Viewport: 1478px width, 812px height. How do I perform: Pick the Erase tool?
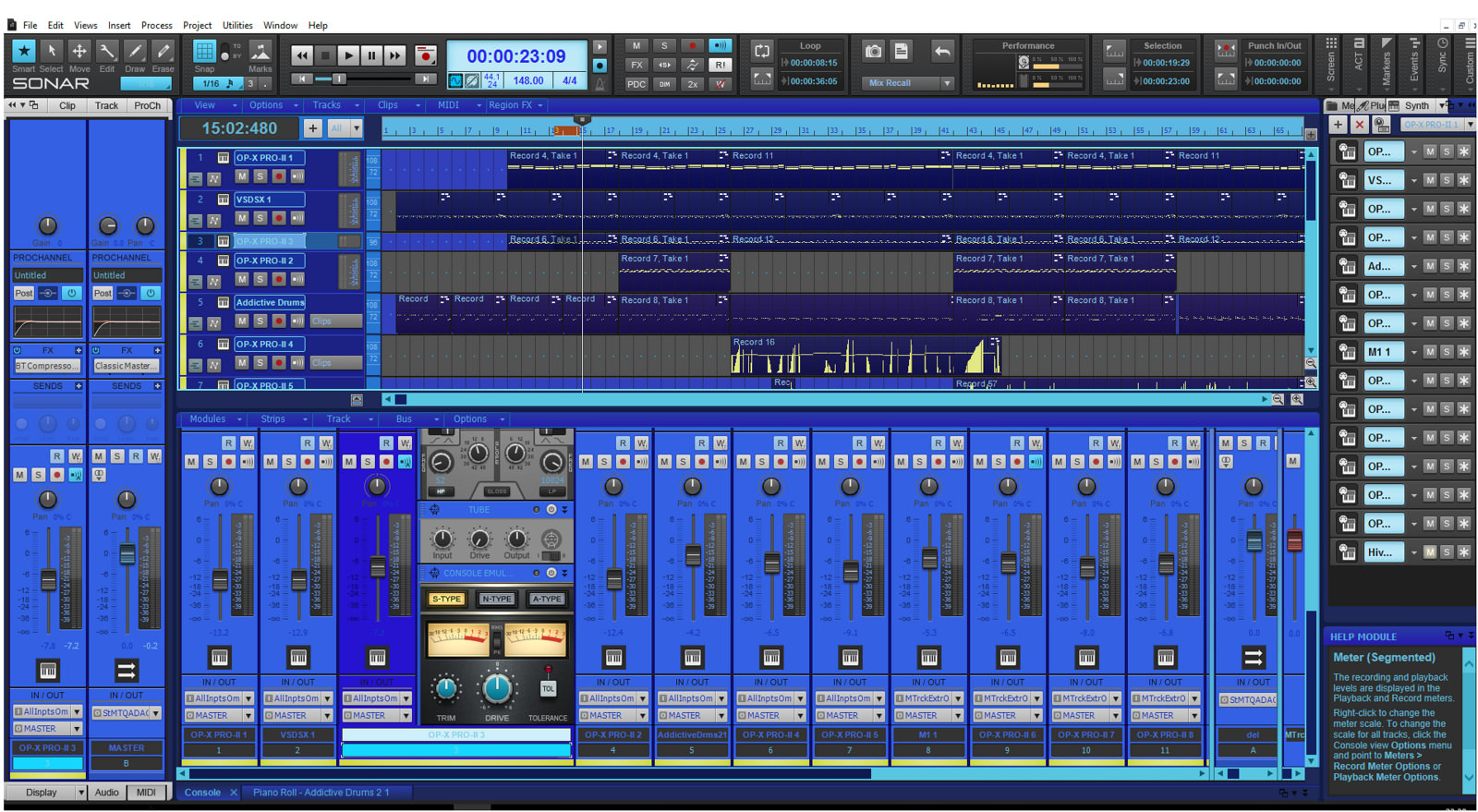coord(164,52)
